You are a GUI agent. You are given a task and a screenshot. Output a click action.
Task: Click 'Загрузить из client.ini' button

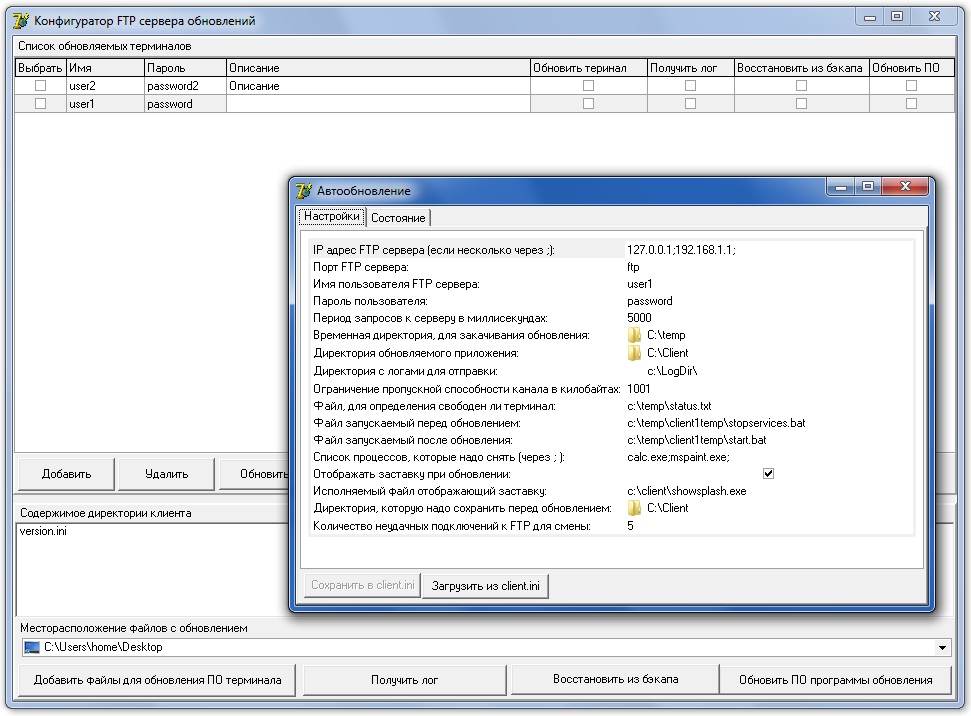[x=486, y=586]
